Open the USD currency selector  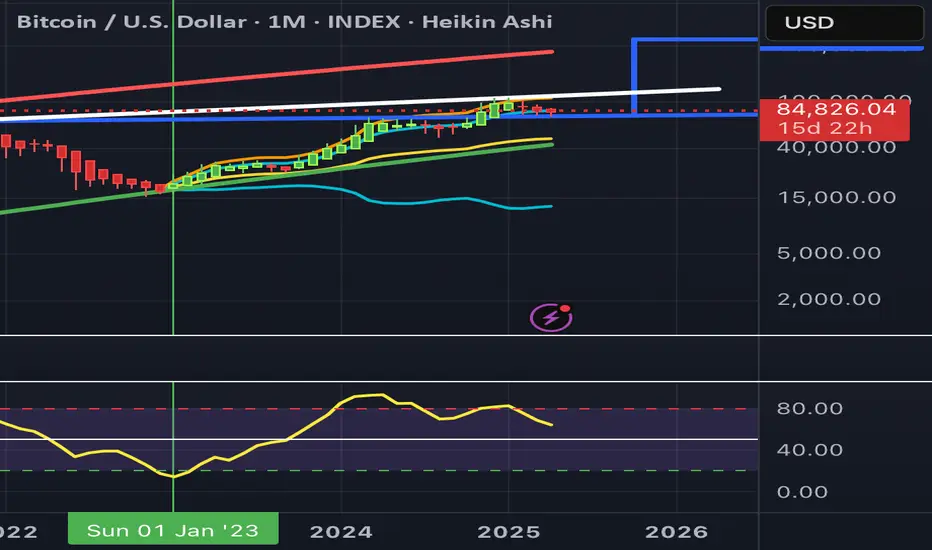(x=844, y=23)
